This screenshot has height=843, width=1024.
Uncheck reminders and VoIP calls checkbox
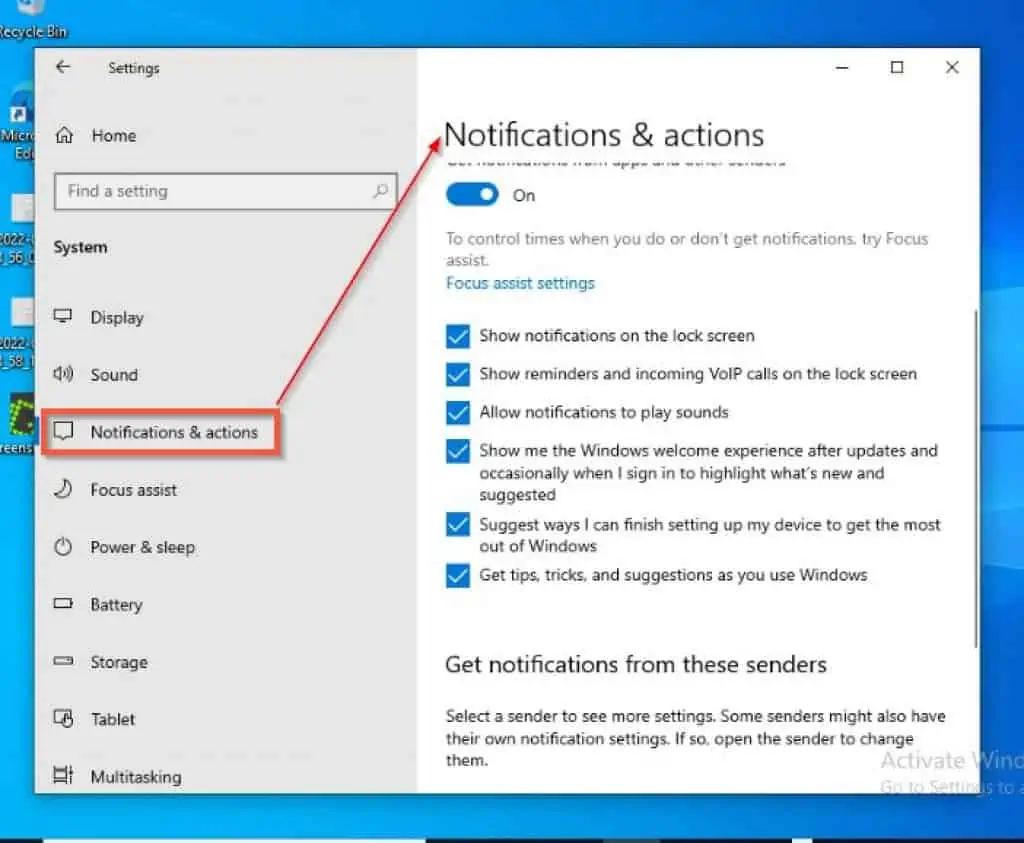pos(458,374)
